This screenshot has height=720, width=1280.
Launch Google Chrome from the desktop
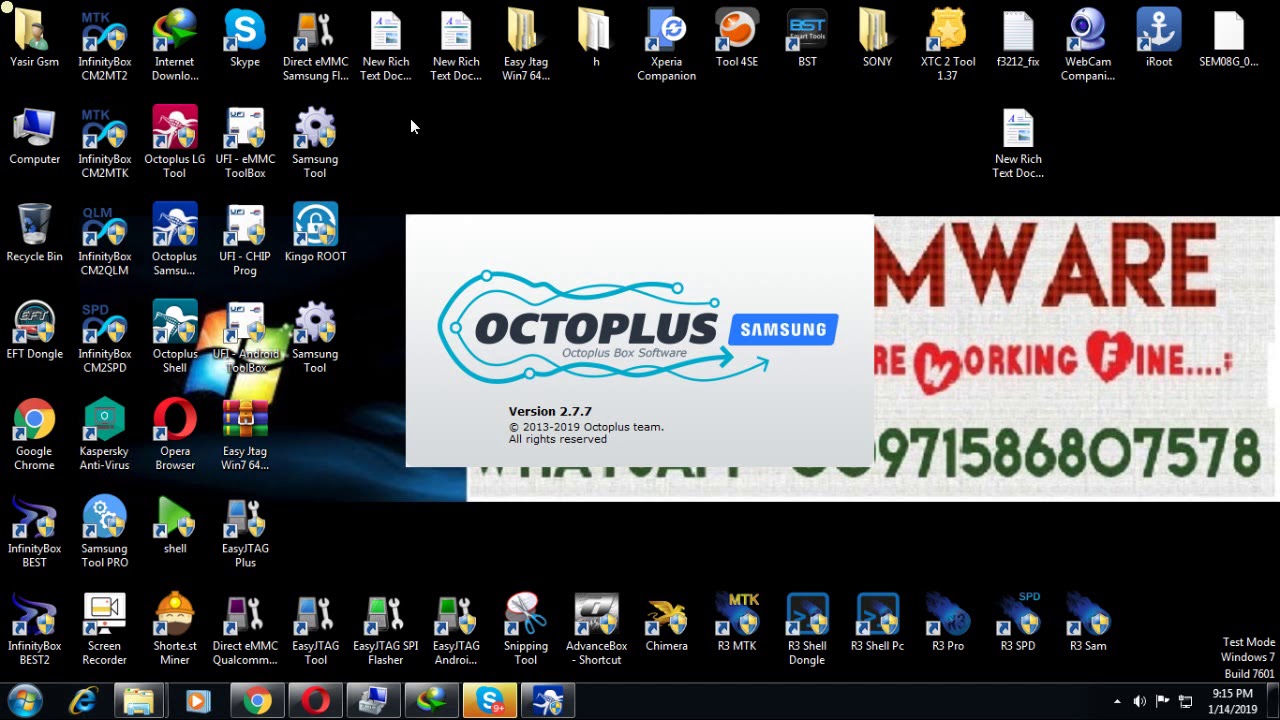click(34, 436)
